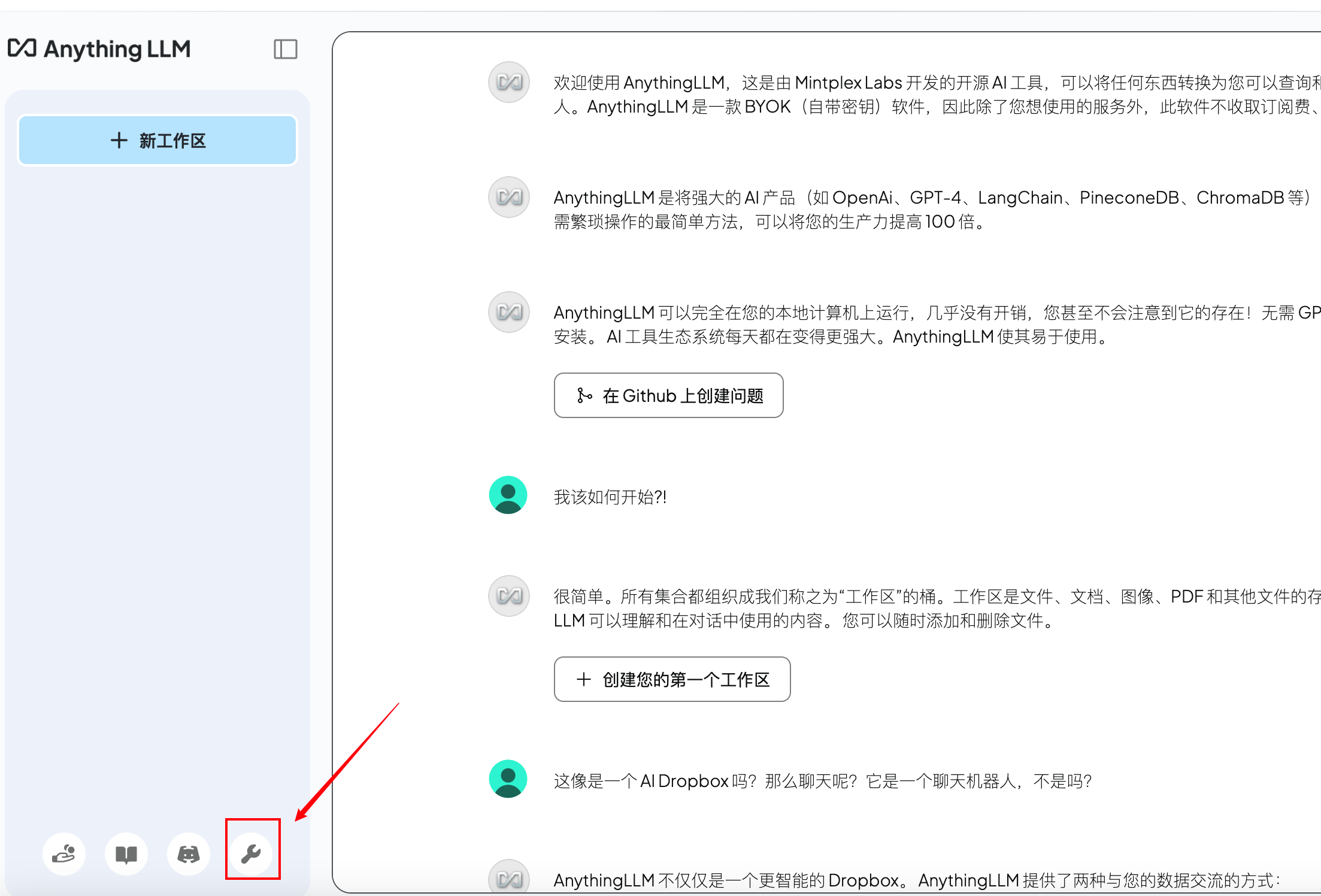
Task: Click user avatar beside 我该如何开始
Action: coord(508,495)
